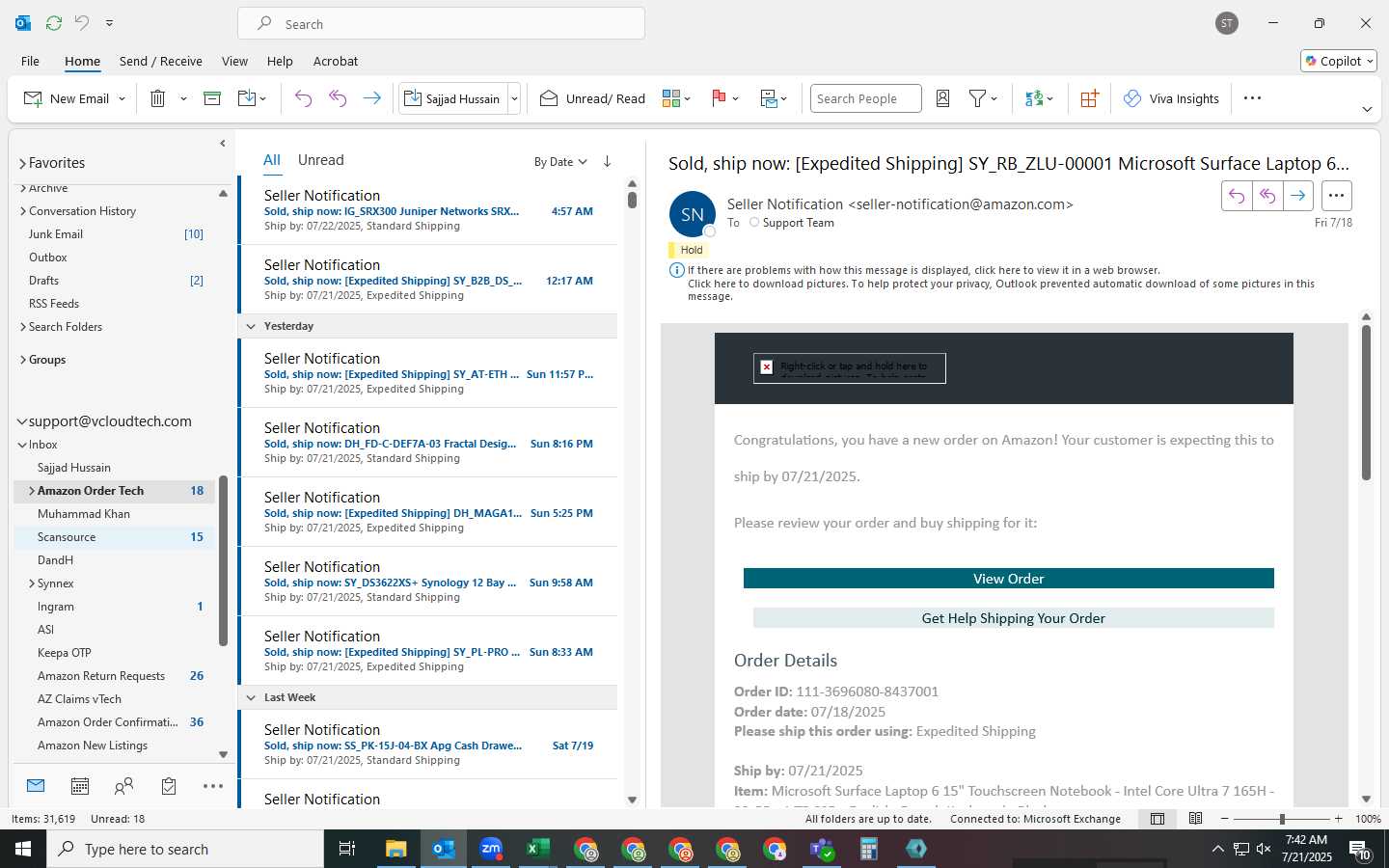
Task: Click the ribbon more commands ellipsis
Action: click(x=1252, y=98)
